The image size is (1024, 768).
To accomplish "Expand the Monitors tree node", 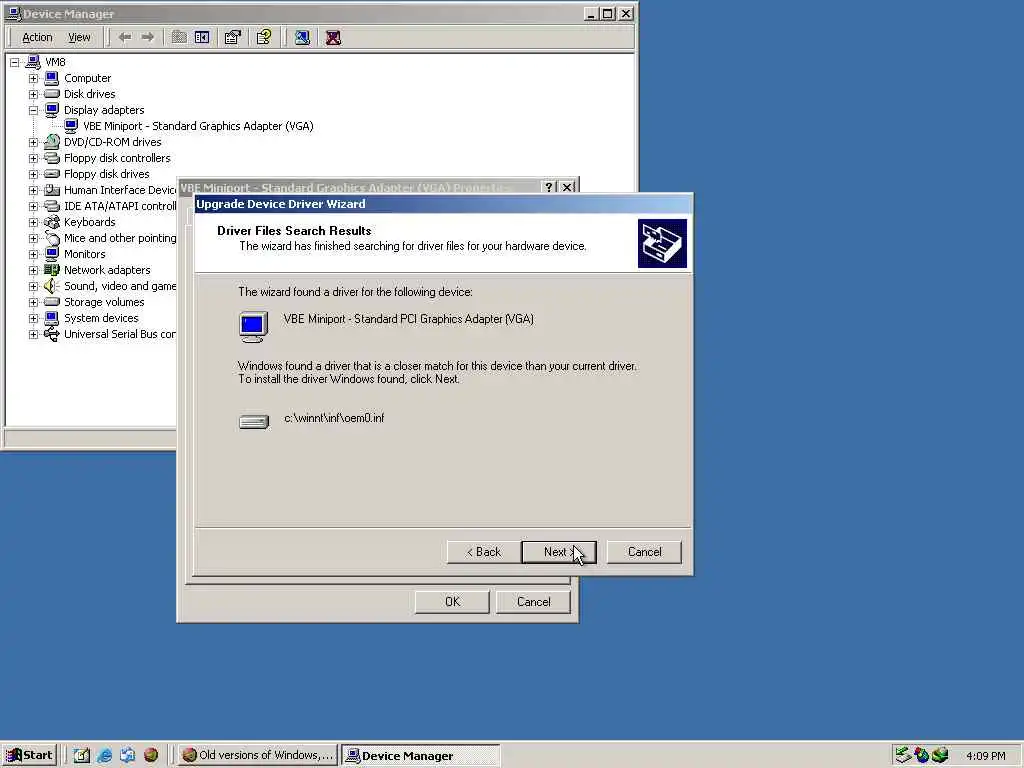I will [33, 255].
